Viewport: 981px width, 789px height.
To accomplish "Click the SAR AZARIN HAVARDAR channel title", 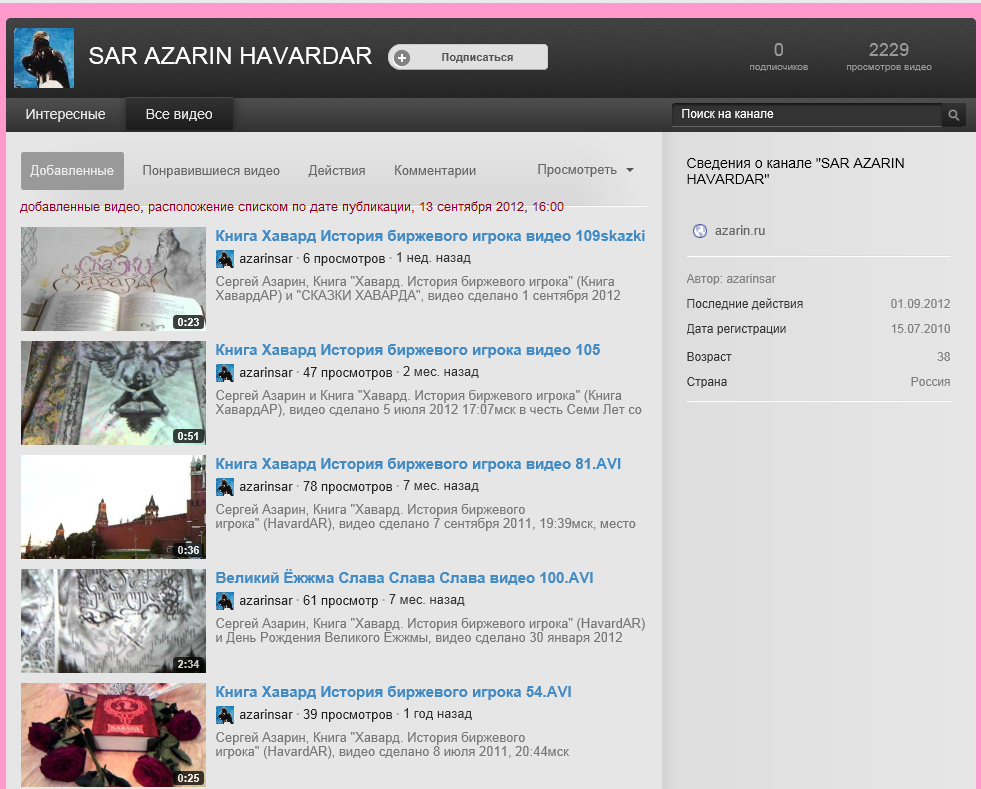I will [230, 56].
